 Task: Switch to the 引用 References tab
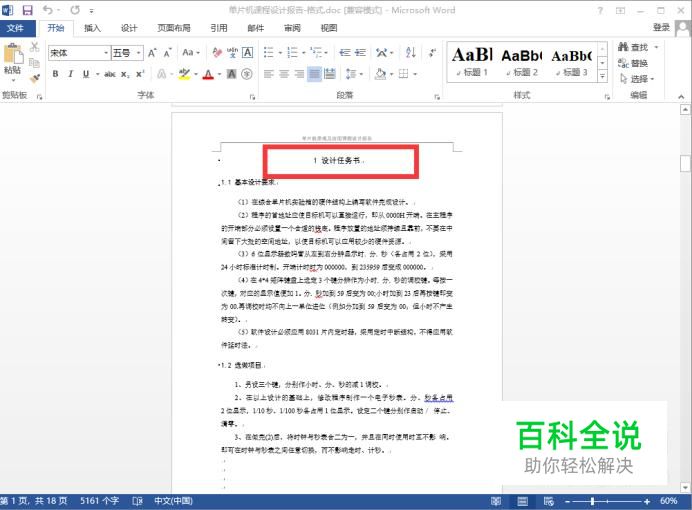coord(219,28)
